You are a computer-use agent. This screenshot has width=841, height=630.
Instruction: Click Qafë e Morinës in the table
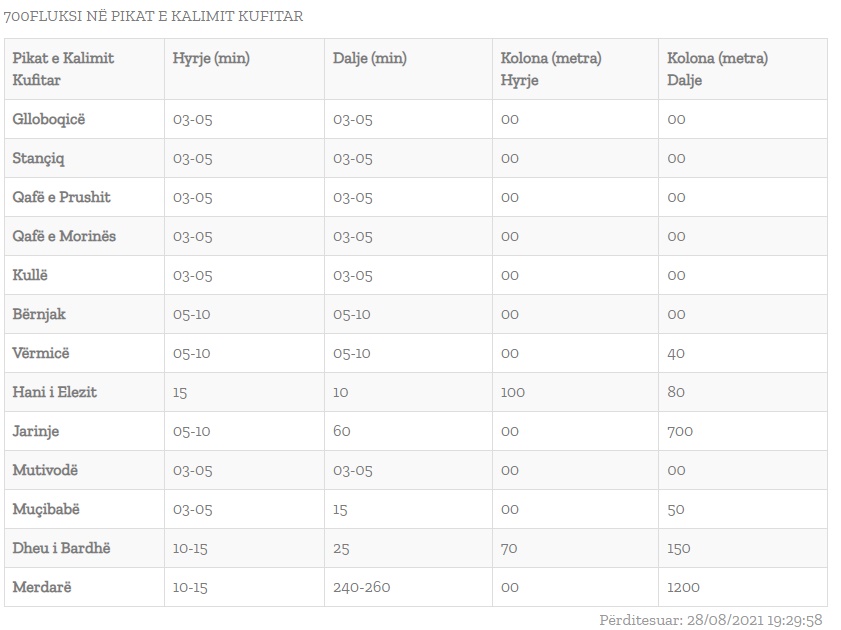click(64, 236)
